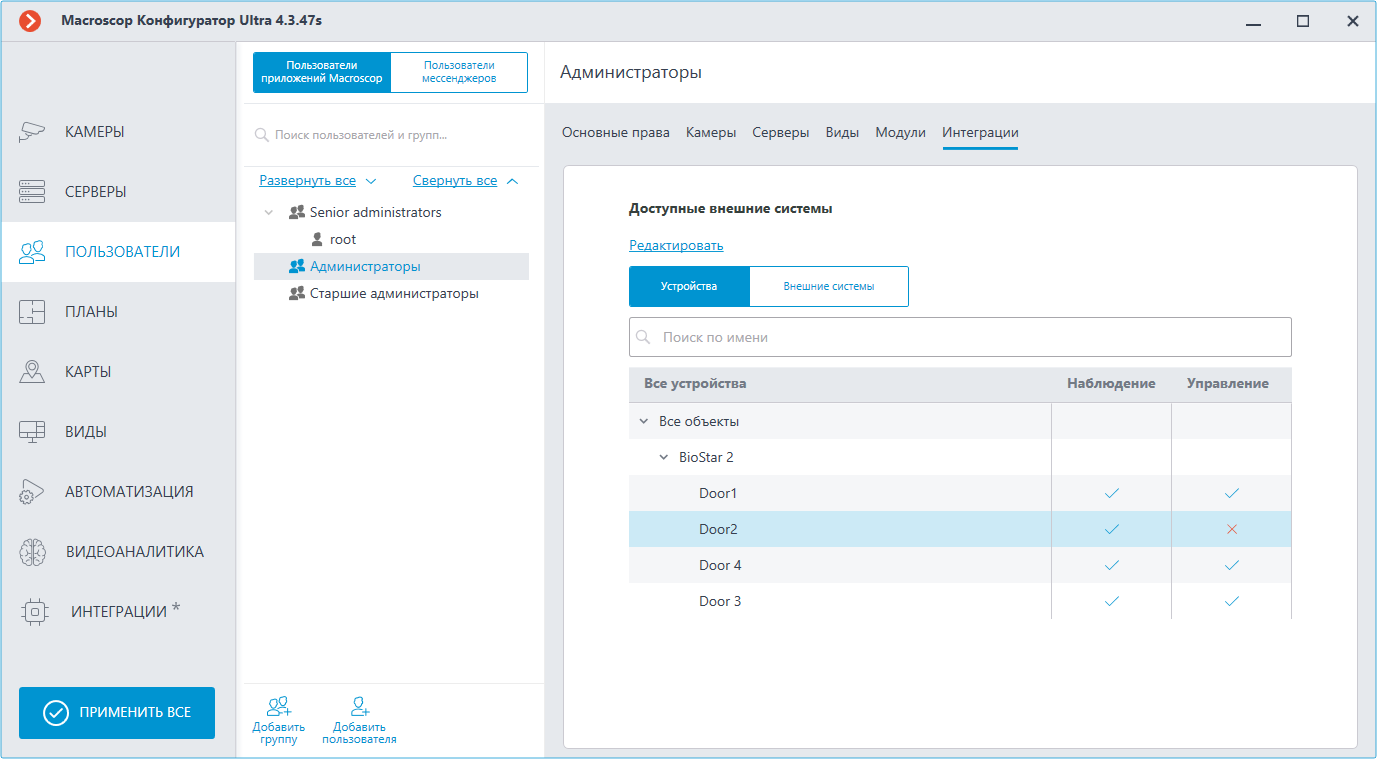
Task: Click the ПОЛЬЗОВАТЕЛИ people icon in sidebar
Action: tap(33, 252)
